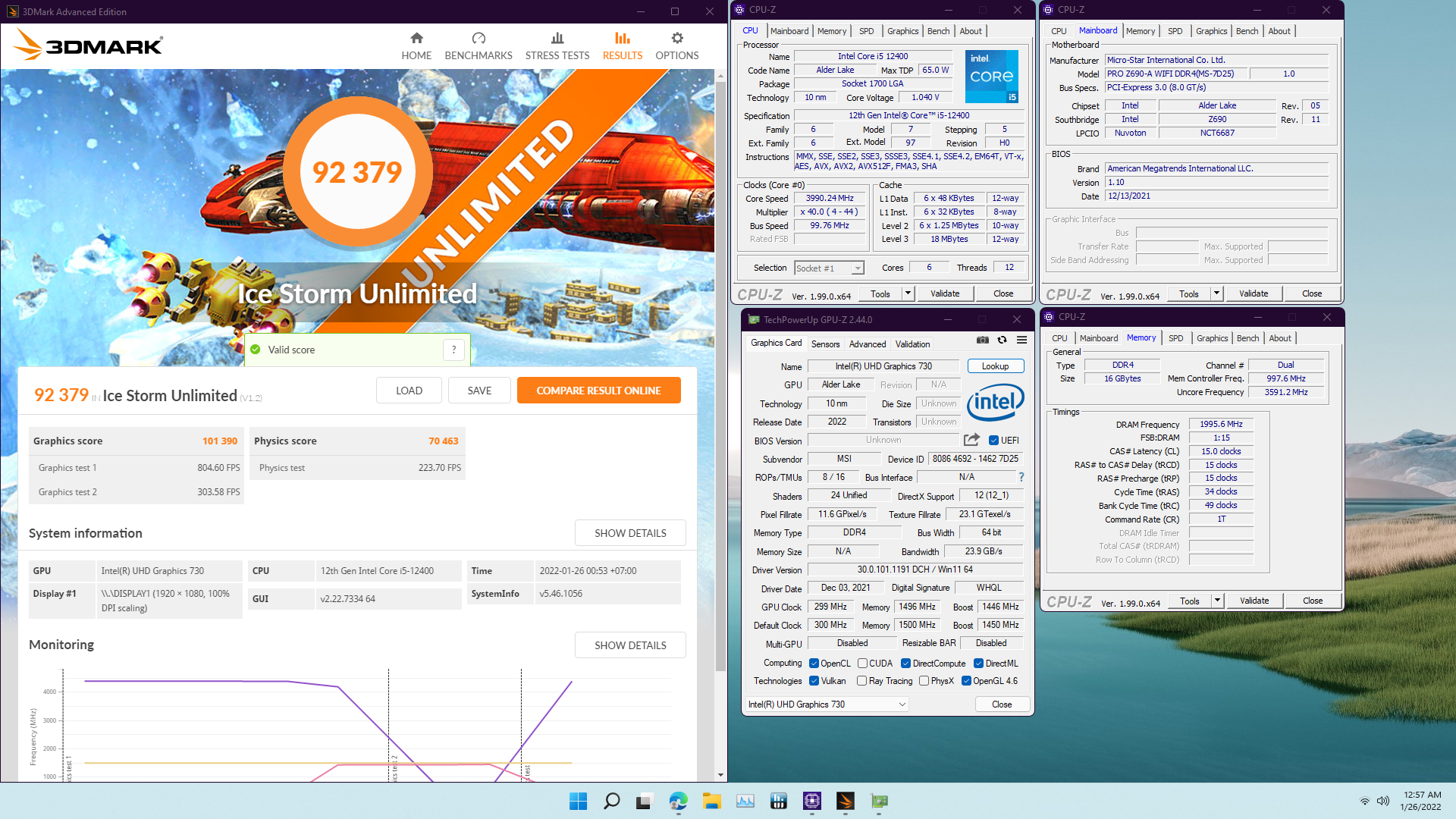The height and width of the screenshot is (819, 1456).
Task: Click the Bus Interface question mark in GPU-Z
Action: click(x=1021, y=477)
